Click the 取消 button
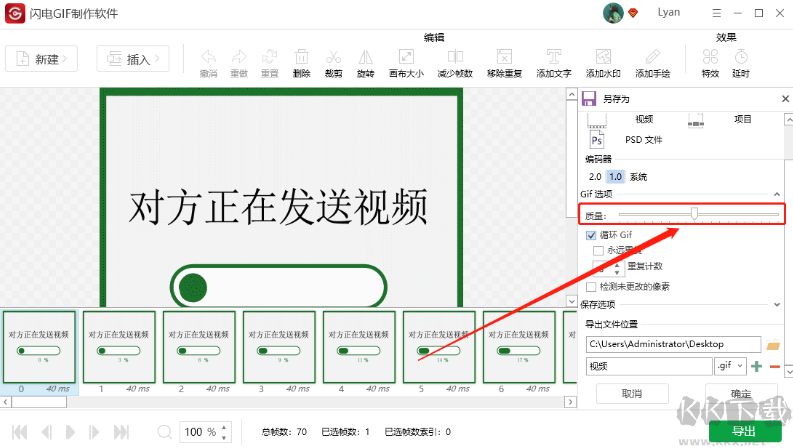793x448 pixels. (632, 394)
